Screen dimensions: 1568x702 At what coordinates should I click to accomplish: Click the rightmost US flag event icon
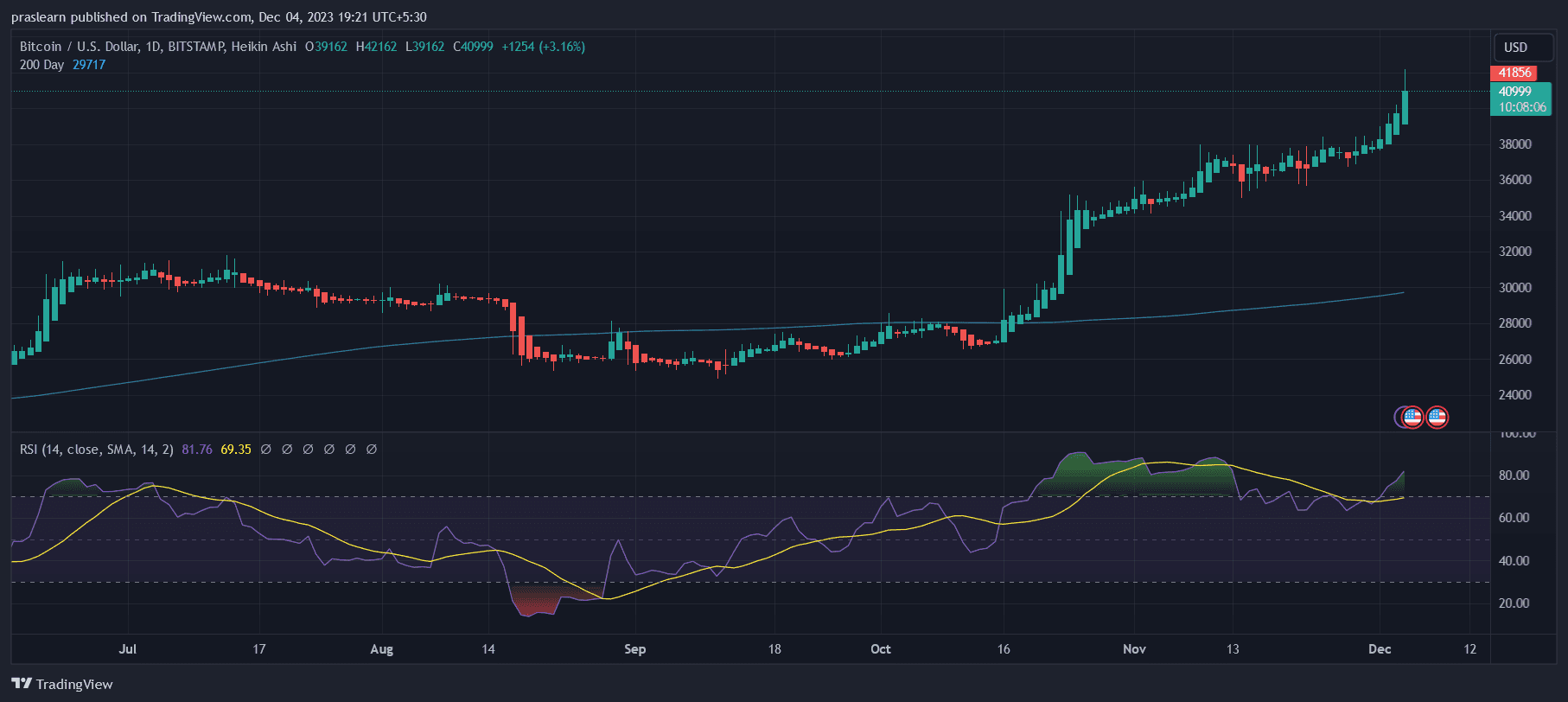1437,418
